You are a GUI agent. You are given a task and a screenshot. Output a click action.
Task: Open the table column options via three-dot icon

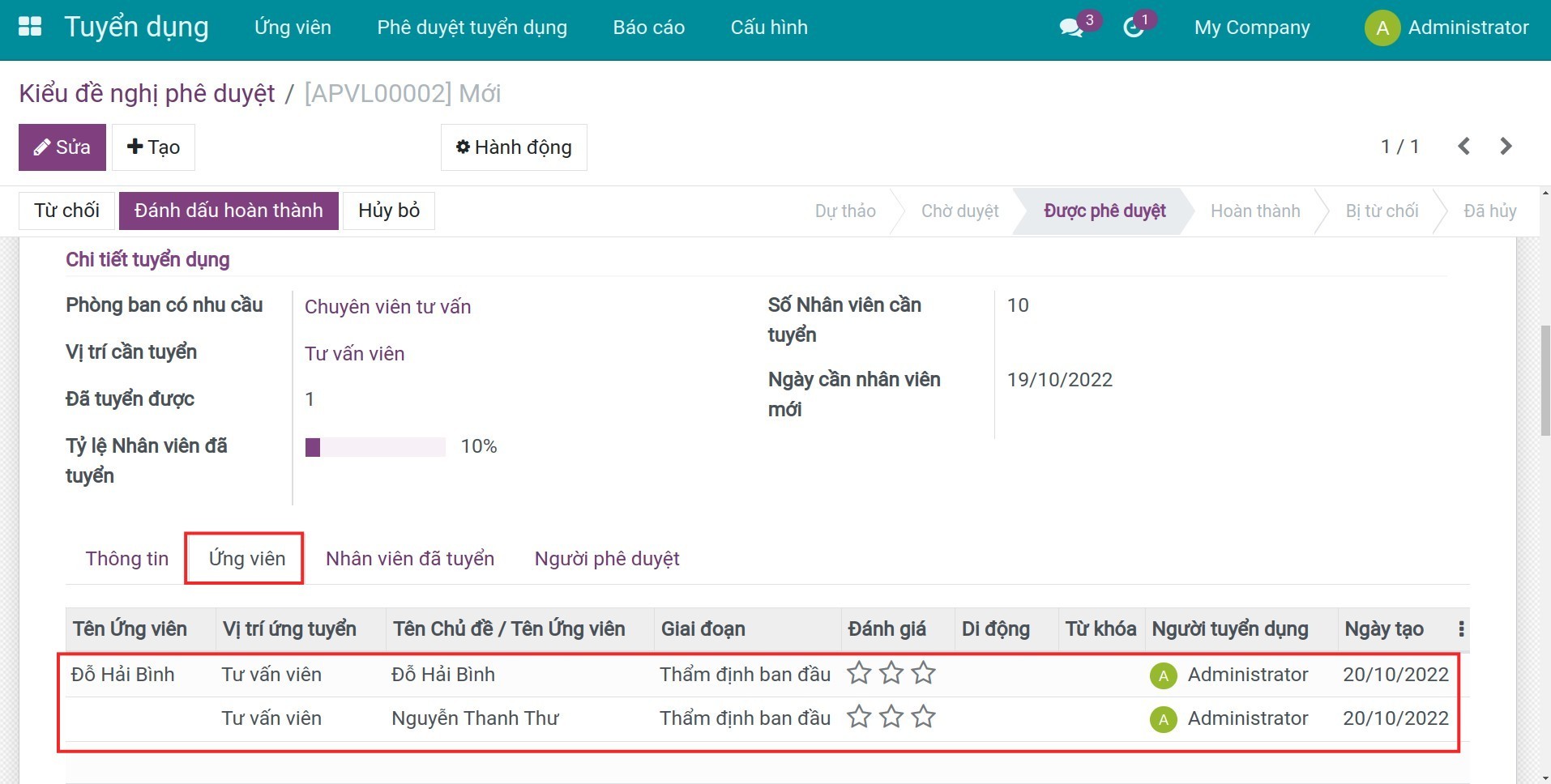click(x=1461, y=628)
